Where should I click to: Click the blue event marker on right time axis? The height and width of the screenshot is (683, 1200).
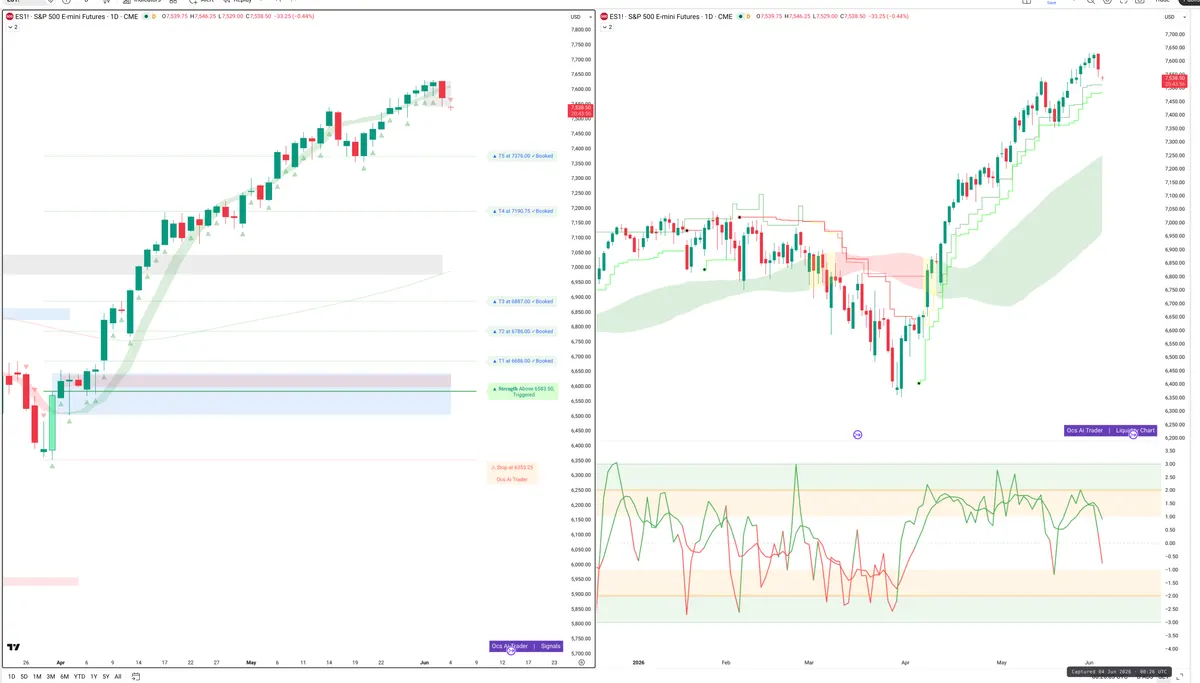(x=1132, y=434)
